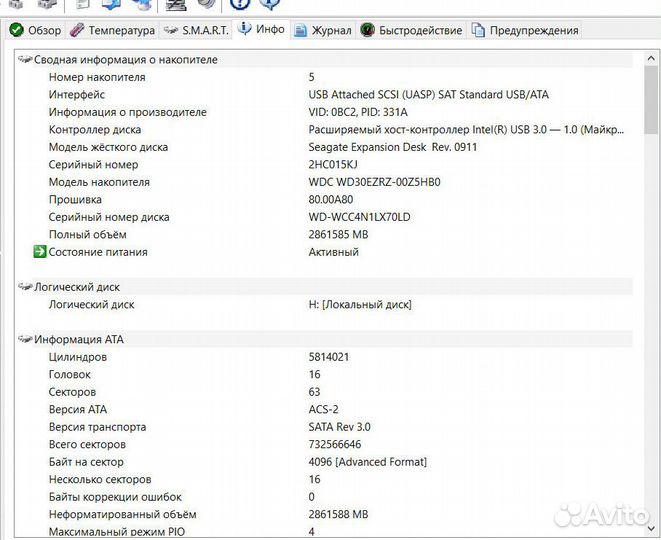Select the Головок row label
This screenshot has width=661, height=540.
click(x=70, y=375)
